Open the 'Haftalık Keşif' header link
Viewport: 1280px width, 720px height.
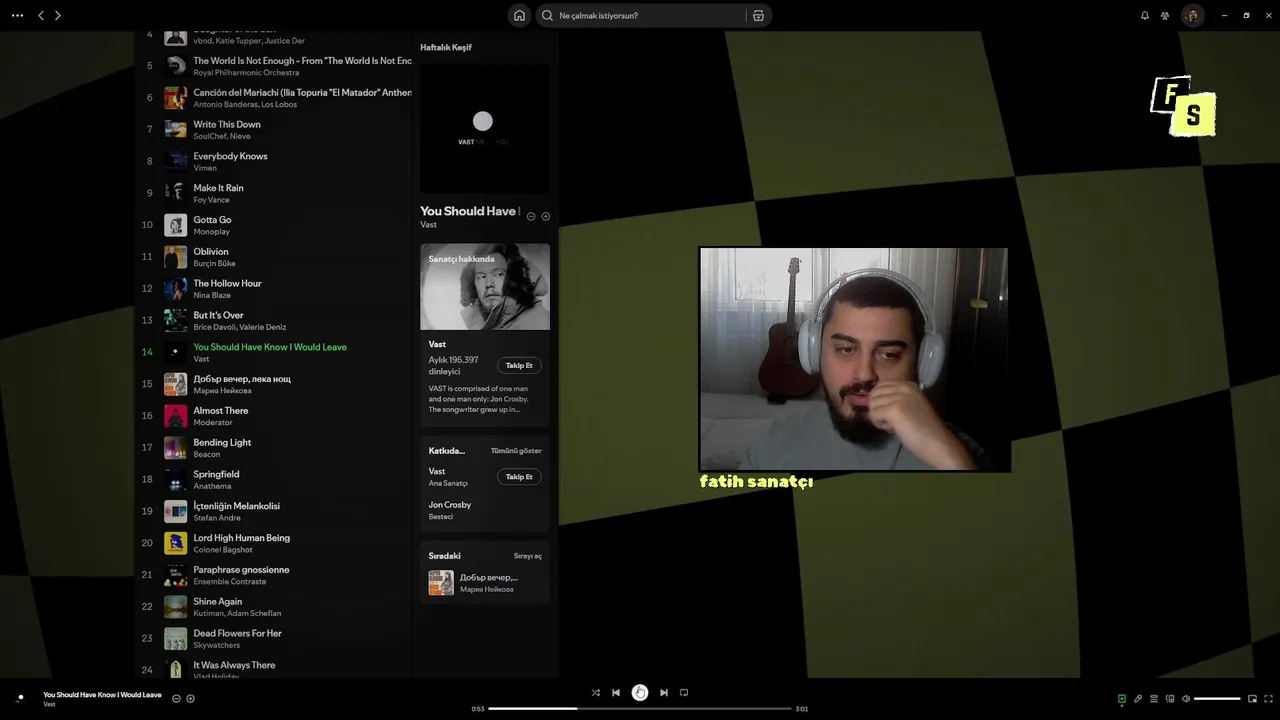tap(446, 47)
